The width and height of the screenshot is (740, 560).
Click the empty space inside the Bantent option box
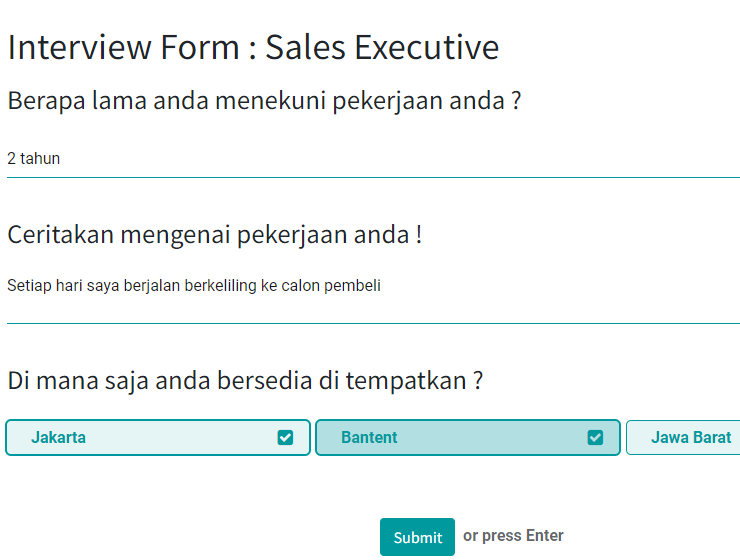click(491, 437)
